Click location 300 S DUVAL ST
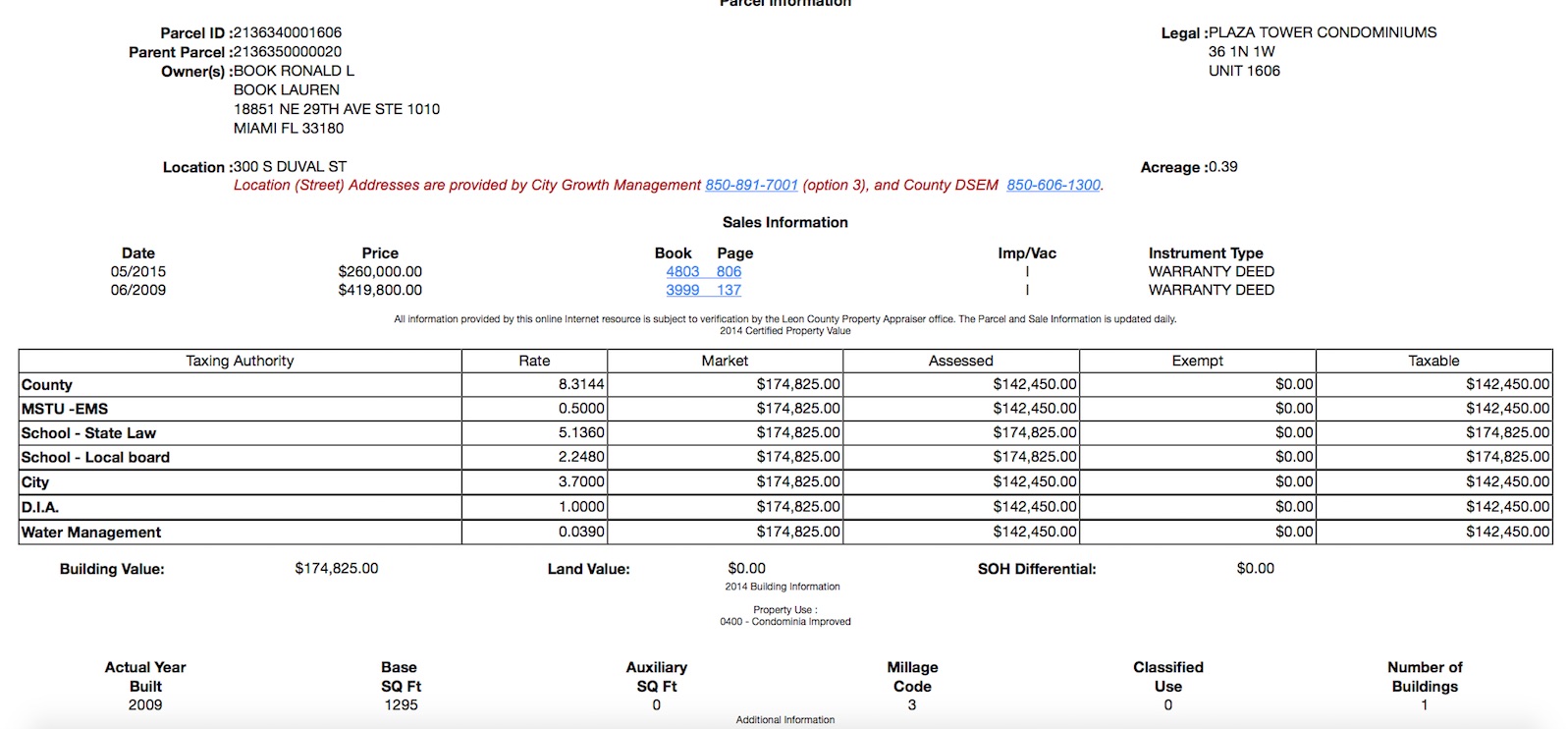 pos(290,166)
